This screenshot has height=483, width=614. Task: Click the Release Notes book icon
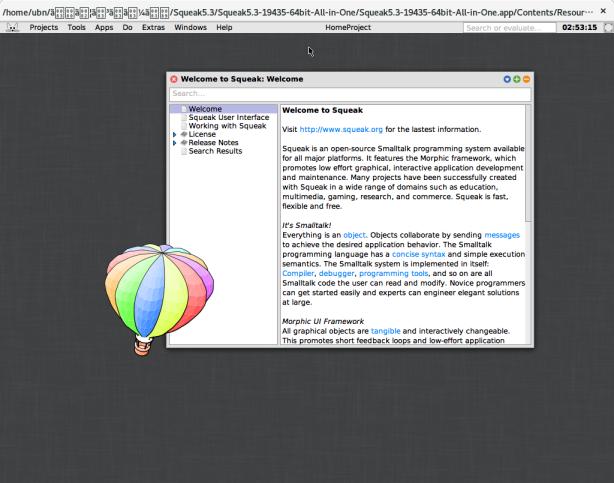click(184, 143)
